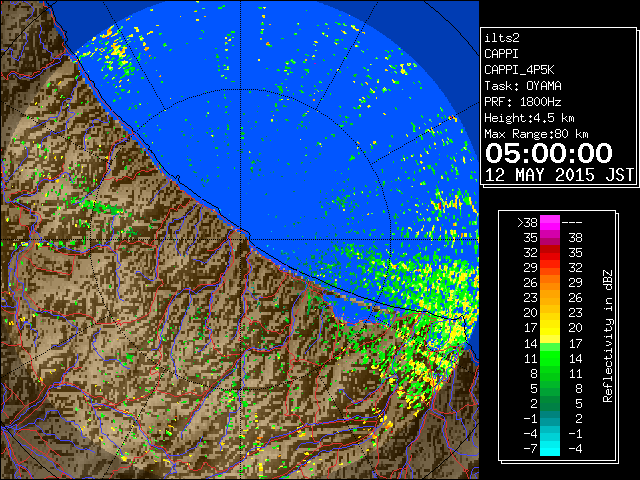The image size is (640, 480).
Task: Click the 'CAPPI_4P5K' text line
Action: point(519,70)
